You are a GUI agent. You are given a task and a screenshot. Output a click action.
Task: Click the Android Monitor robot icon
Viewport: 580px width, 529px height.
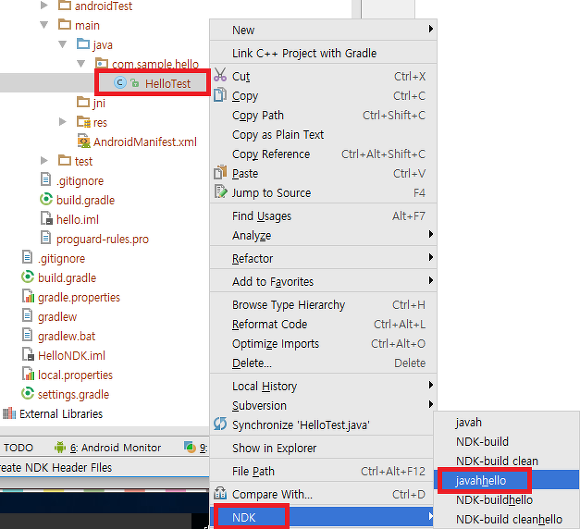(x=60, y=447)
